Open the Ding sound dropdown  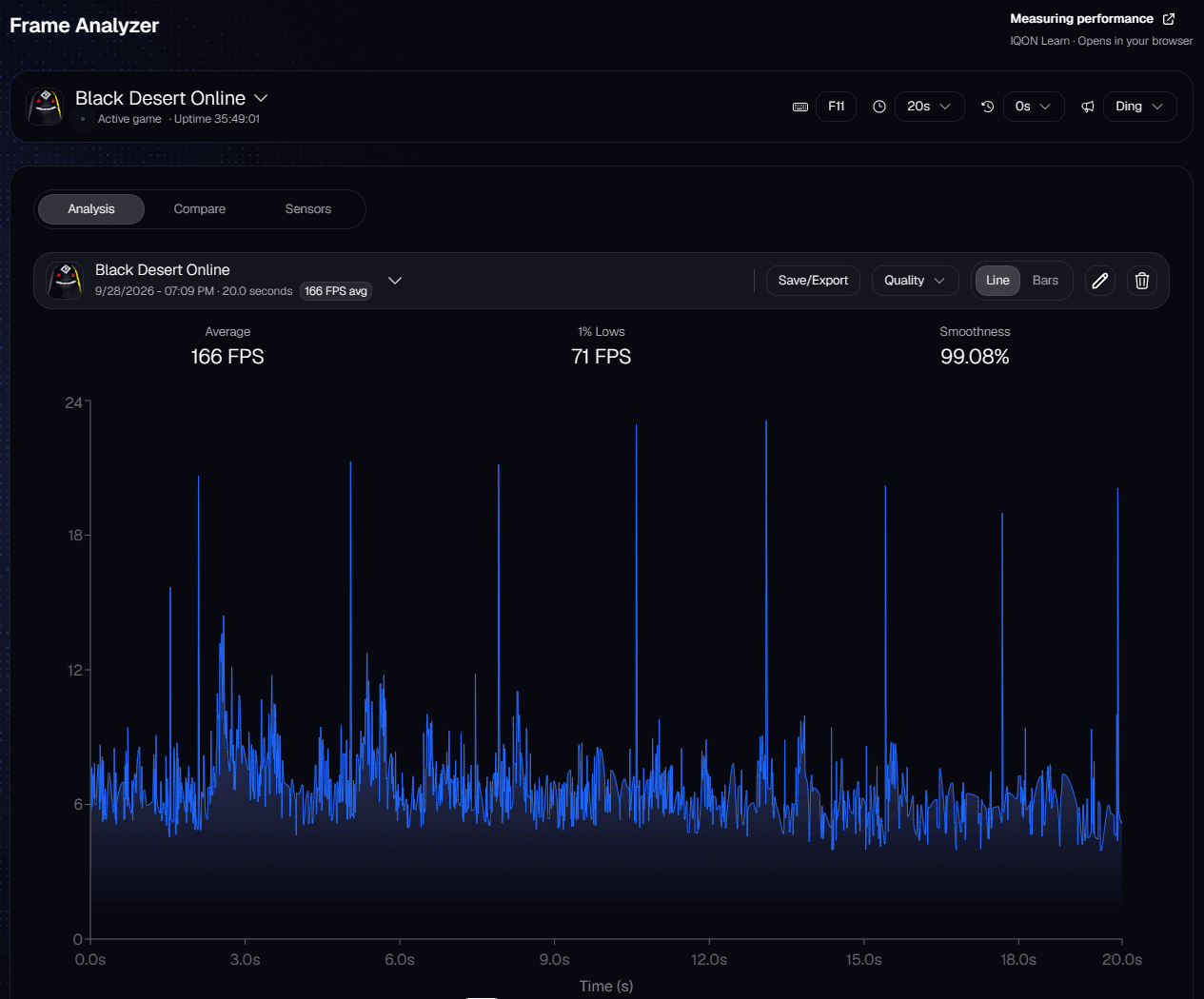click(1140, 107)
